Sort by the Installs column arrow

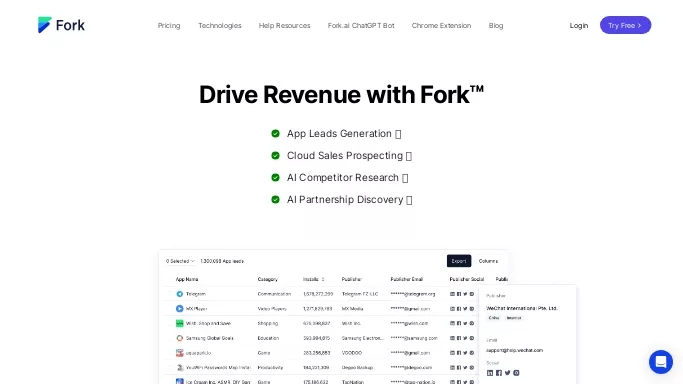tap(323, 280)
